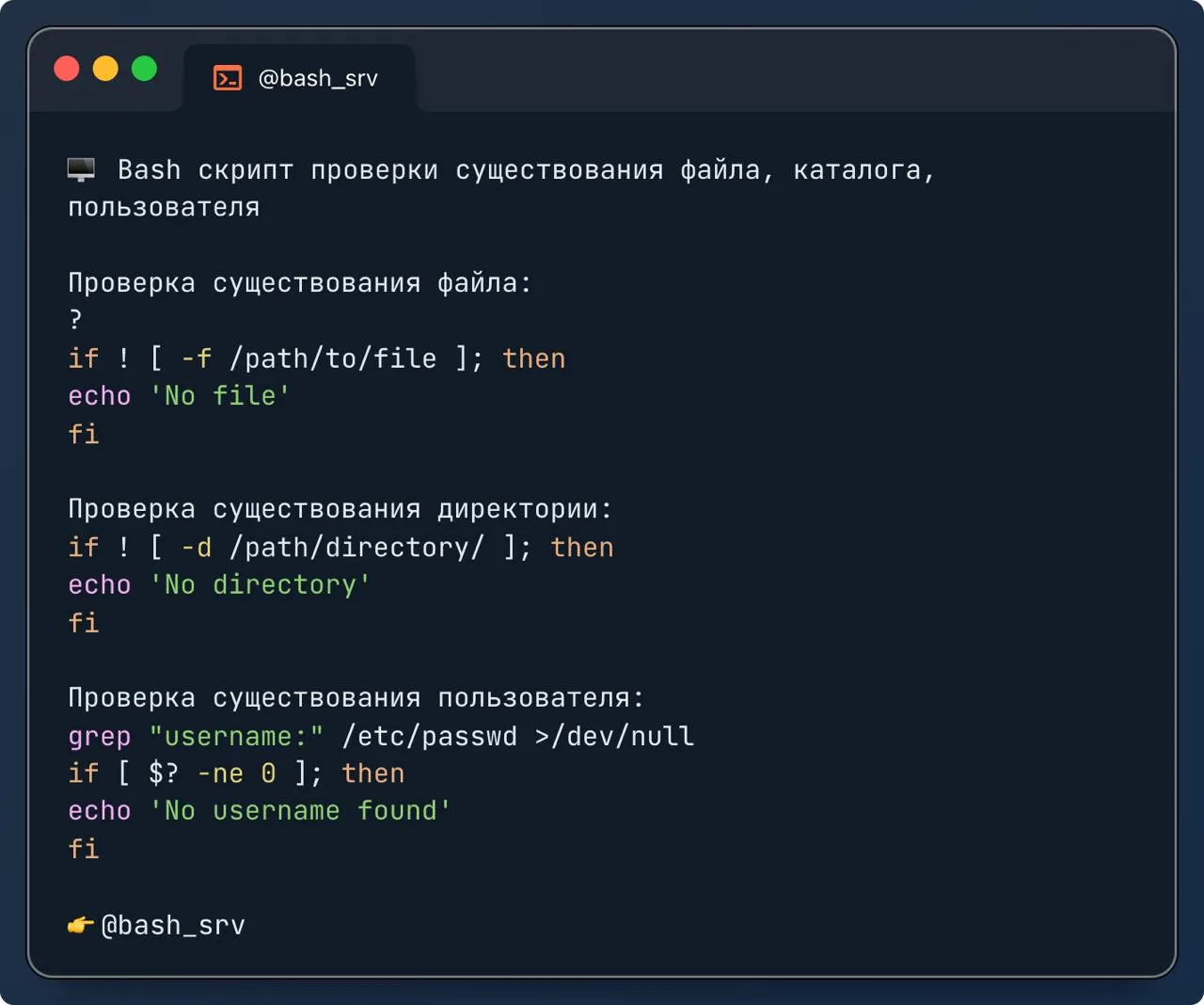Click 'then' on the '$? -ne 0' line
Viewport: 1204px width, 1005px height.
[373, 774]
